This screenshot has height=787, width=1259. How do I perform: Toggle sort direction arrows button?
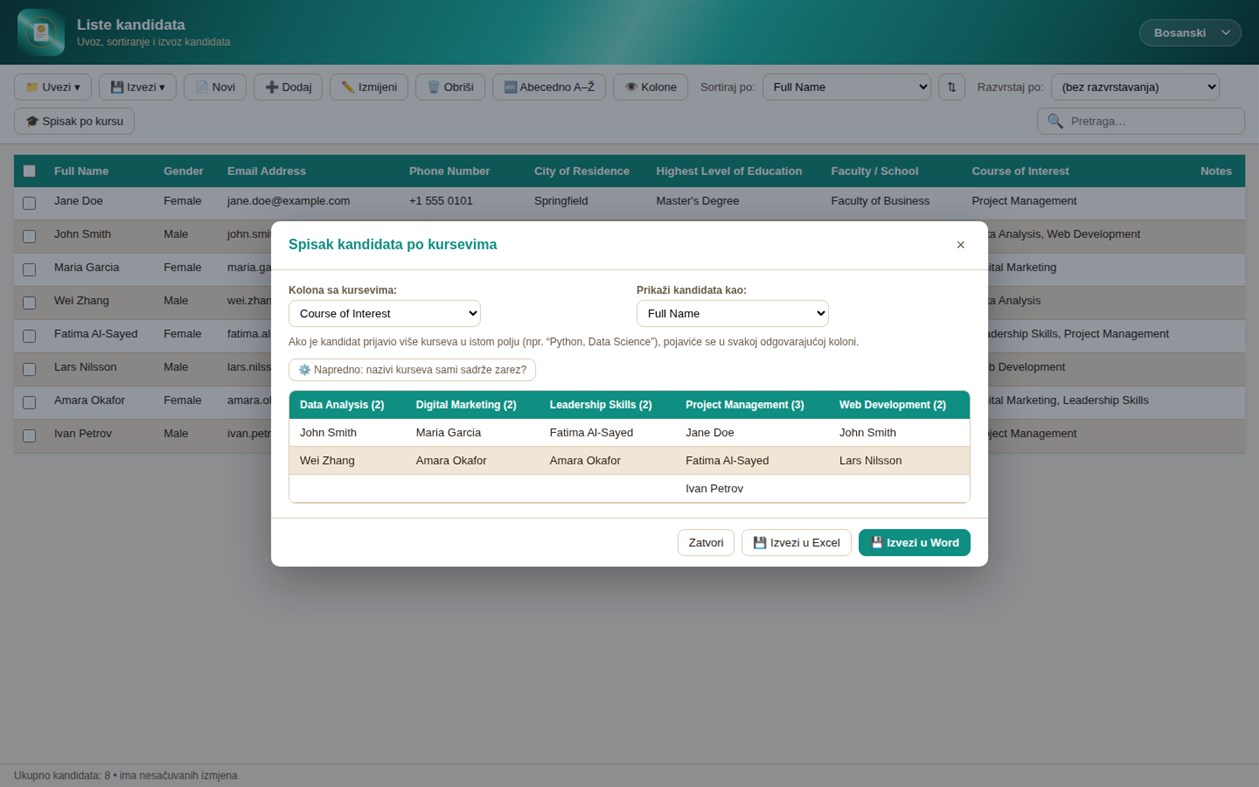point(951,87)
